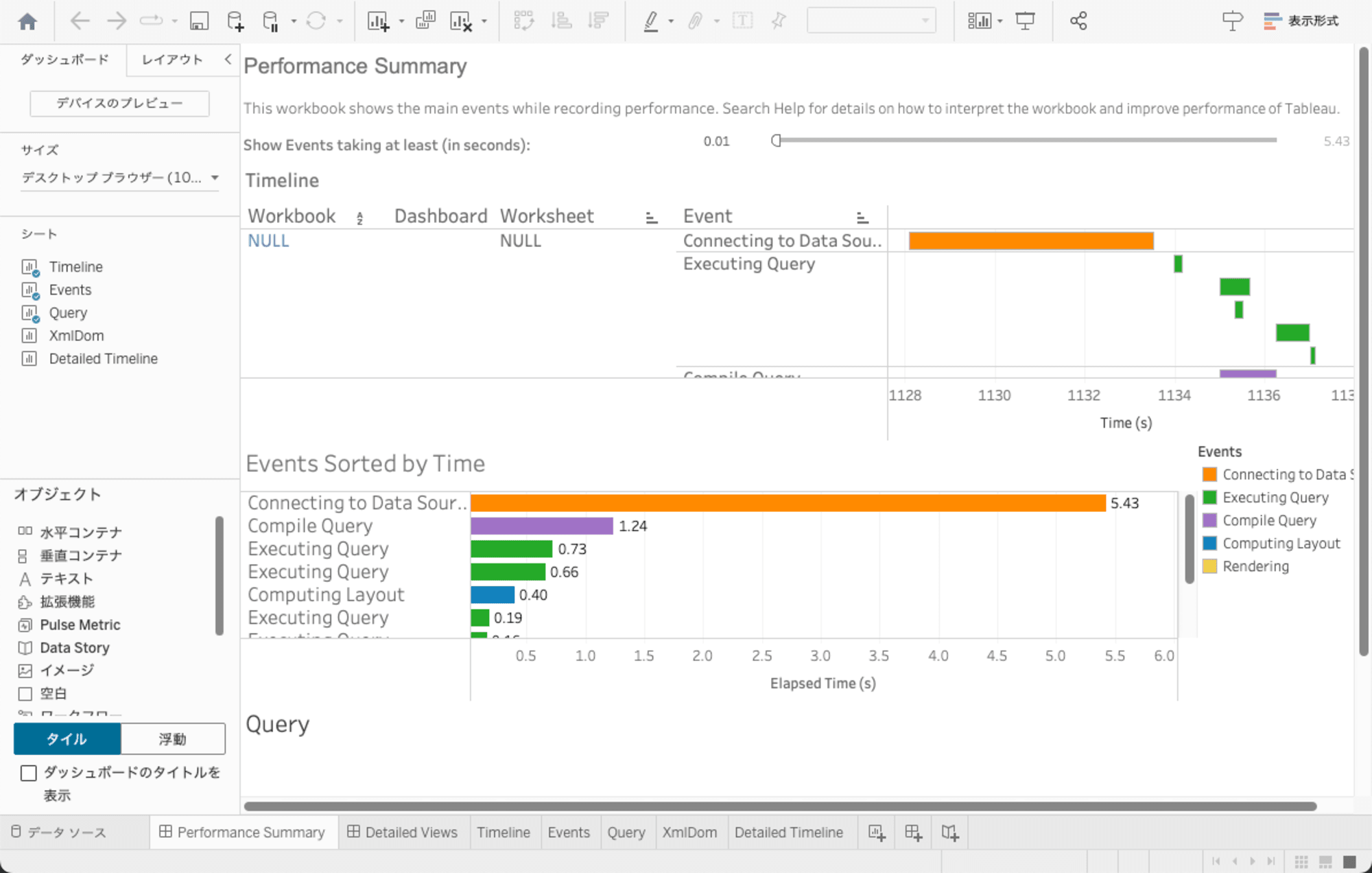The width and height of the screenshot is (1372, 873).
Task: Switch to the ダッシュボード pane tab
Action: click(64, 60)
